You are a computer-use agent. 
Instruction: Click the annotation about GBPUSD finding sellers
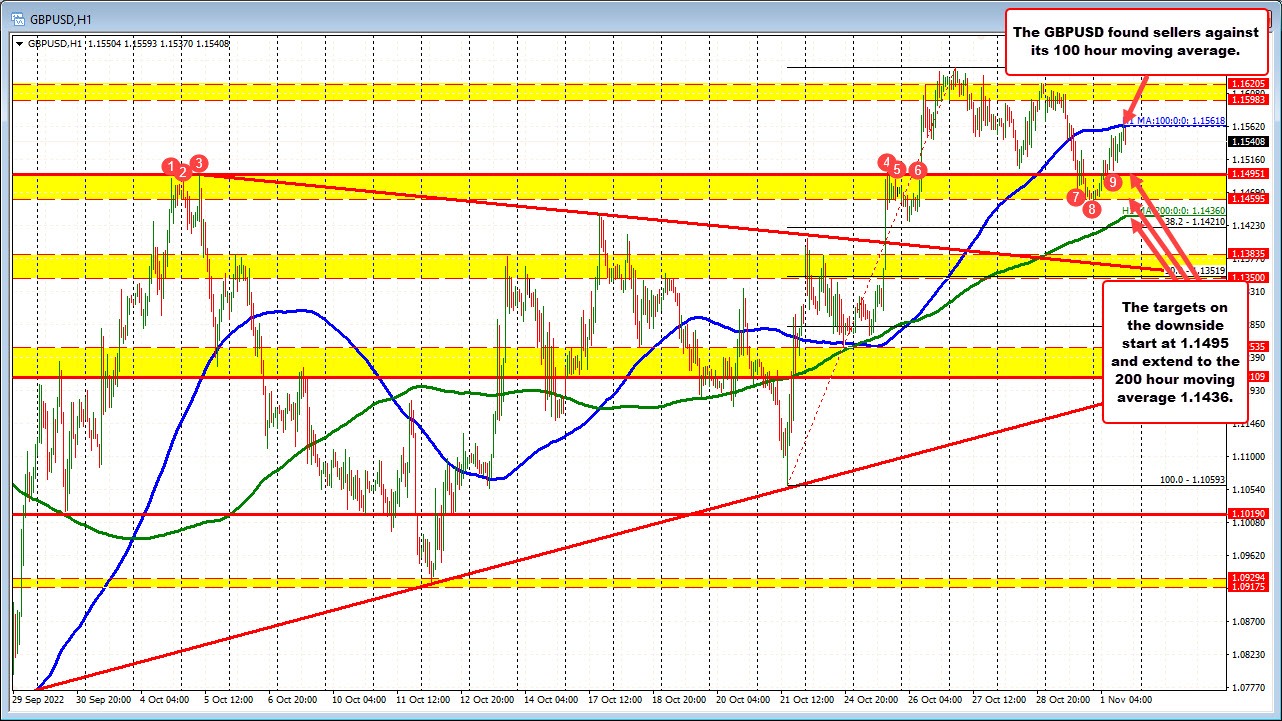click(1136, 40)
